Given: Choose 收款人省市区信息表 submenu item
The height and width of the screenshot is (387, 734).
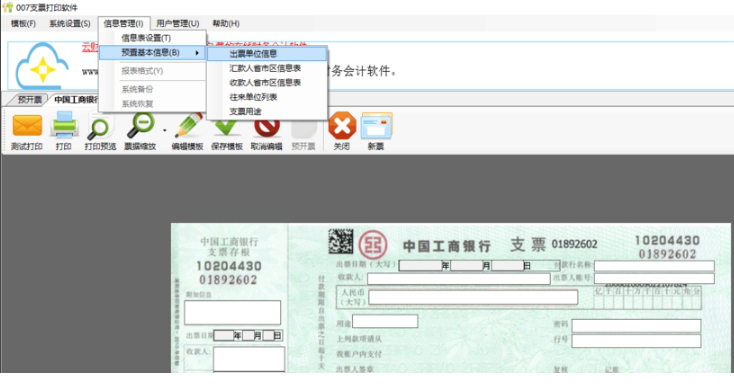Looking at the screenshot, I should point(267,83).
